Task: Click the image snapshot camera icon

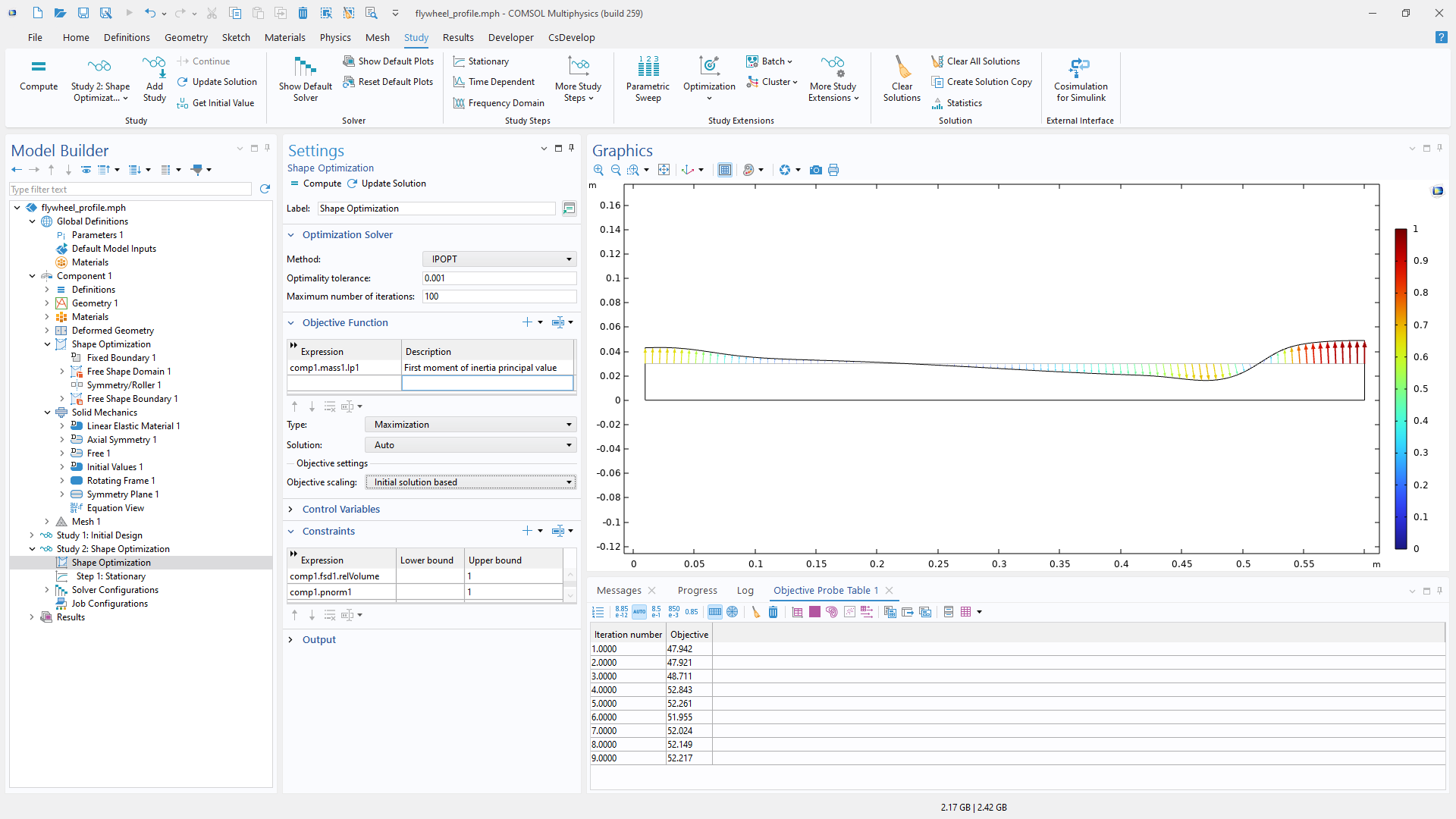Action: click(816, 170)
